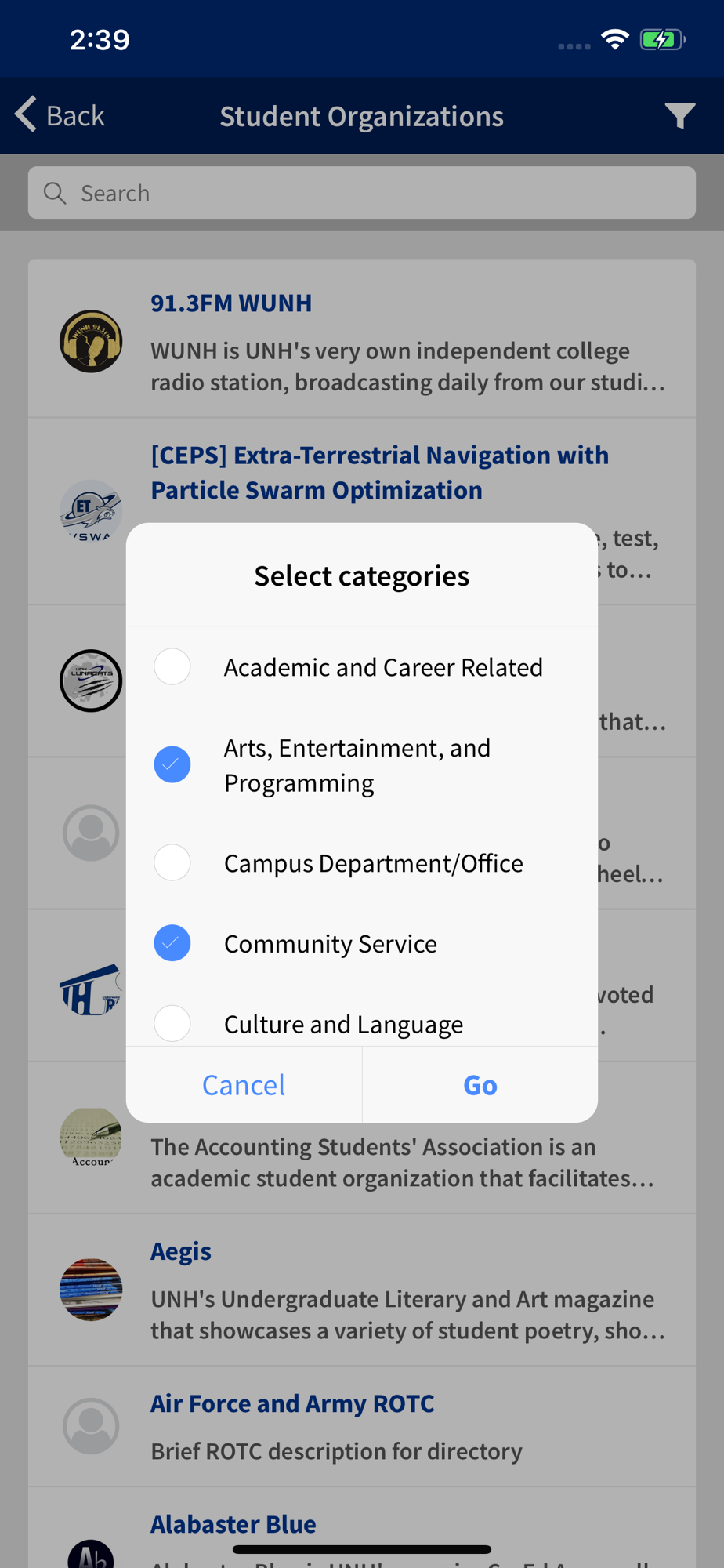724x1568 pixels.
Task: Deselect the Community Service checkbox
Action: click(x=172, y=943)
